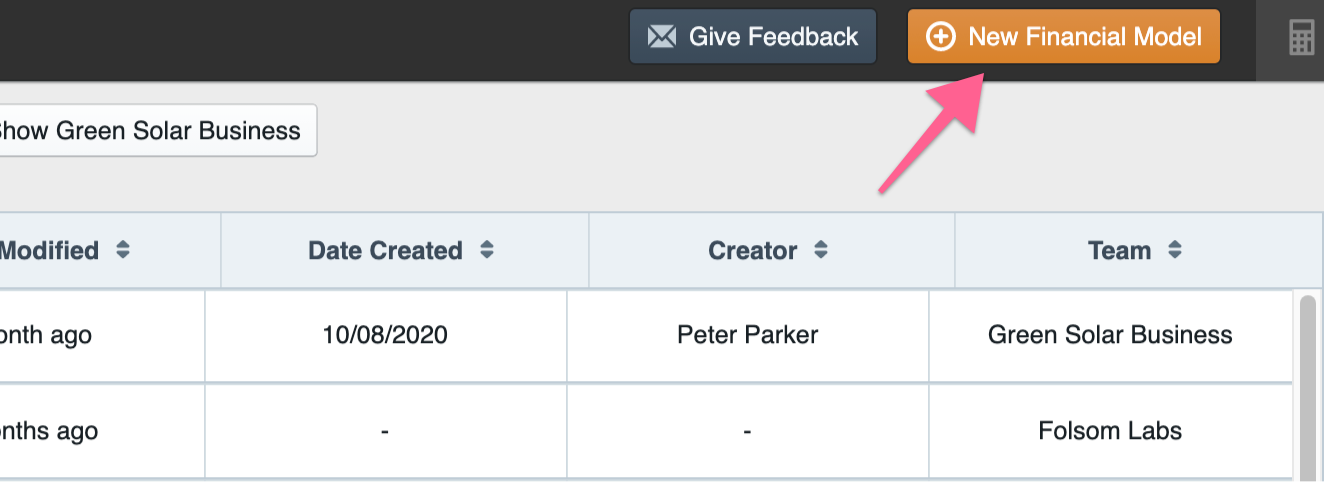Select the second row's empty Creator cell
This screenshot has width=1324, height=489.
click(748, 431)
